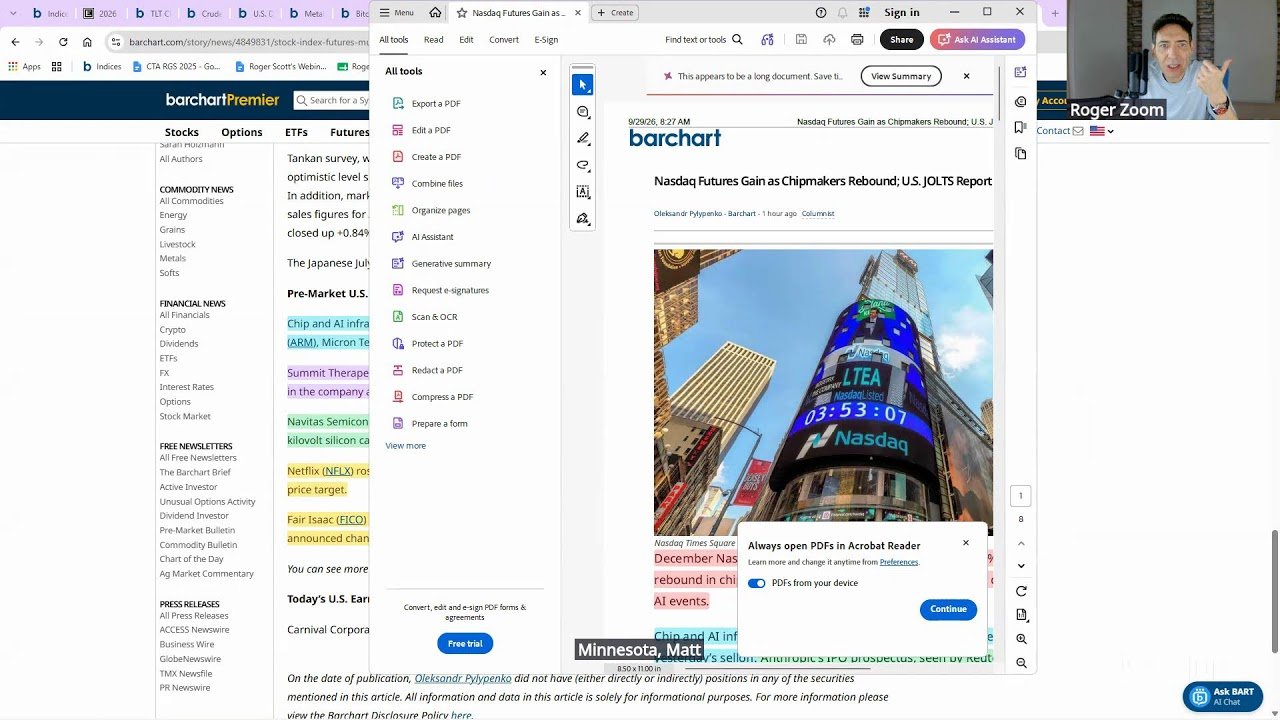Go to the previous page with up chevron
The image size is (1280, 720).
point(1021,543)
